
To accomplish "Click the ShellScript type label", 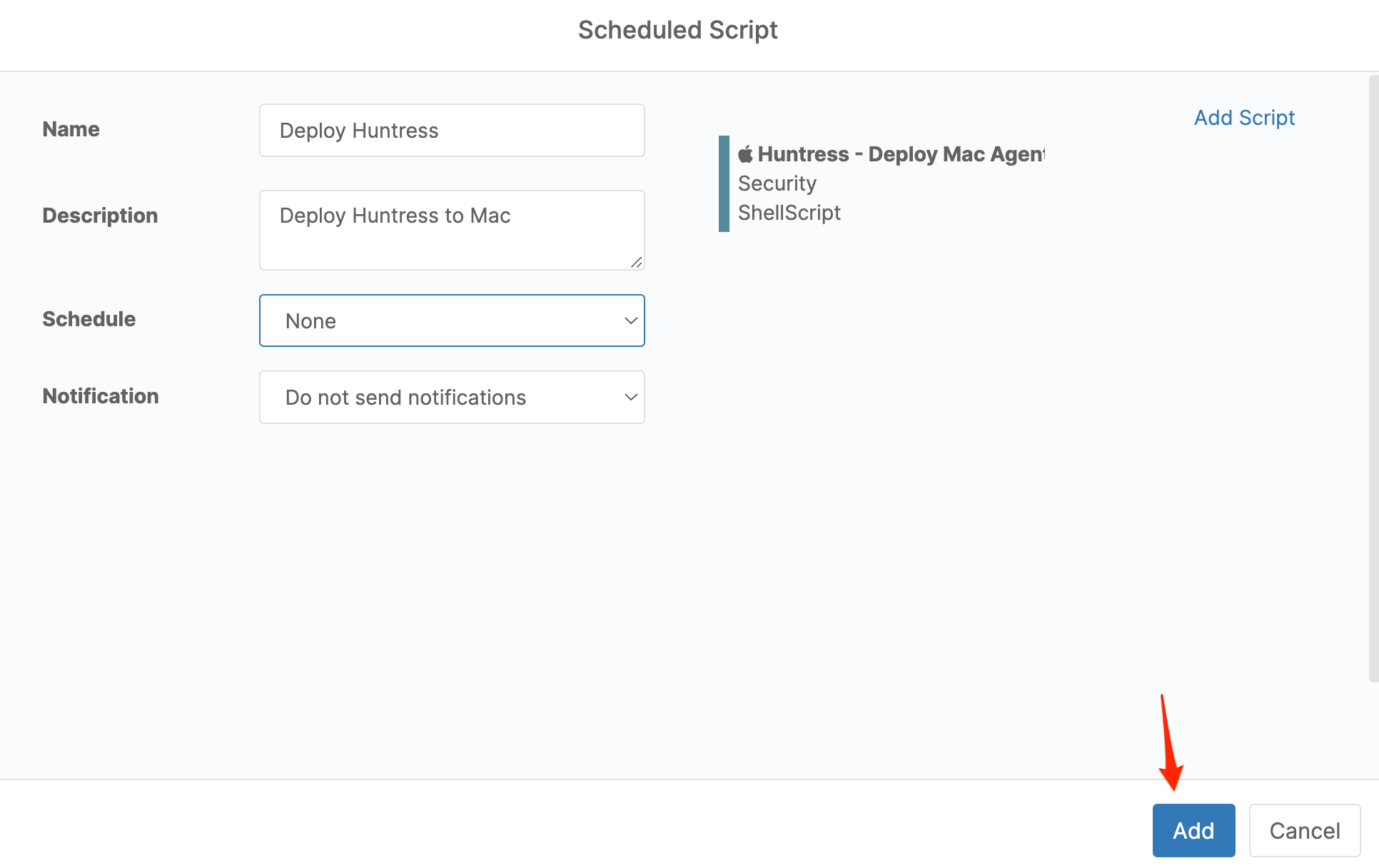I will [x=789, y=213].
